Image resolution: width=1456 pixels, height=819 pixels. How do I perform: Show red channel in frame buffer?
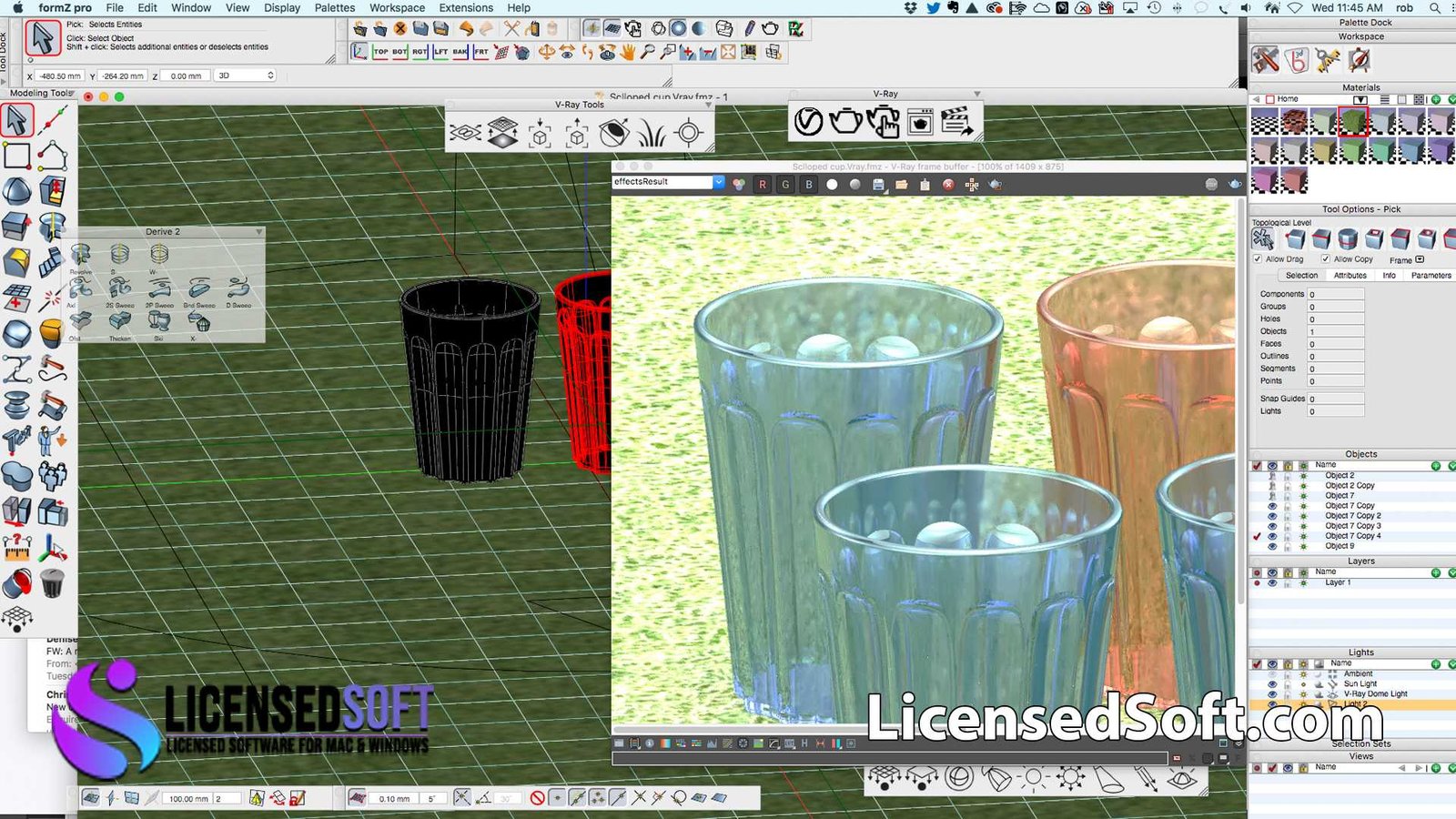(x=763, y=185)
